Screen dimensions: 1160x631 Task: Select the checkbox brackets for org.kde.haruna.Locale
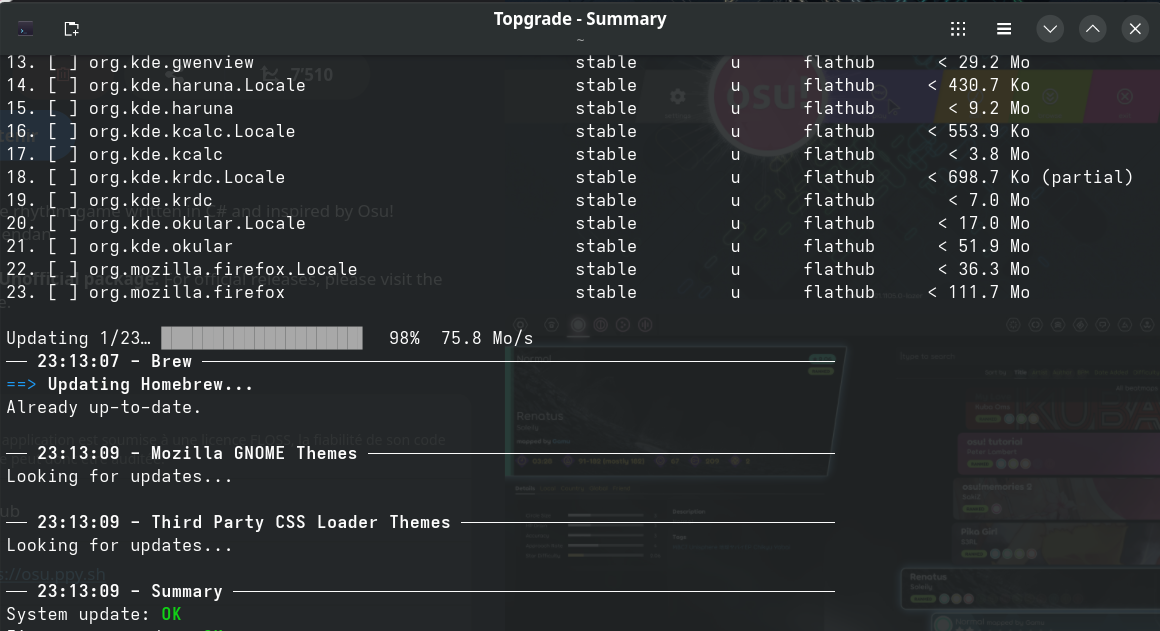coord(63,85)
